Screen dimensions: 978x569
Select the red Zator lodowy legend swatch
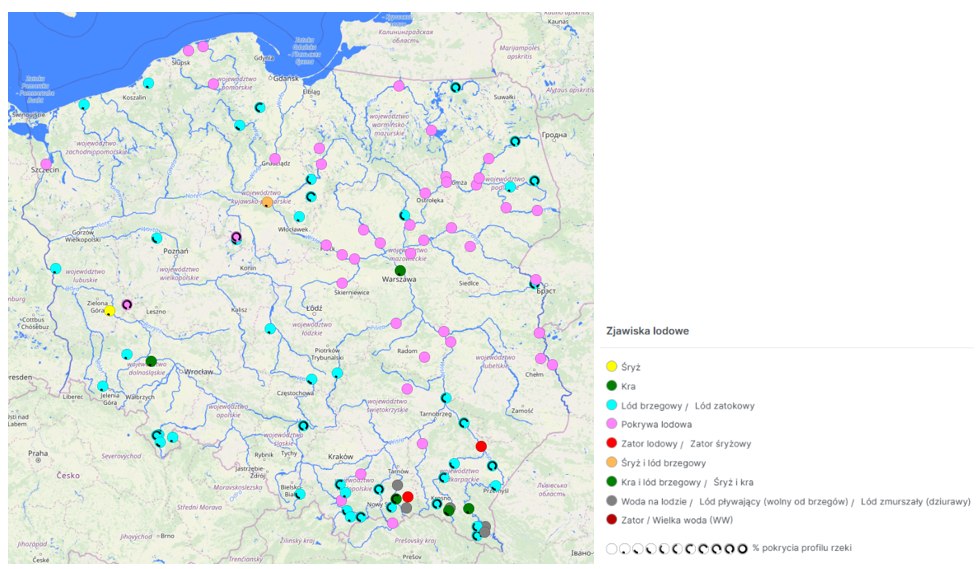pyautogui.click(x=612, y=443)
